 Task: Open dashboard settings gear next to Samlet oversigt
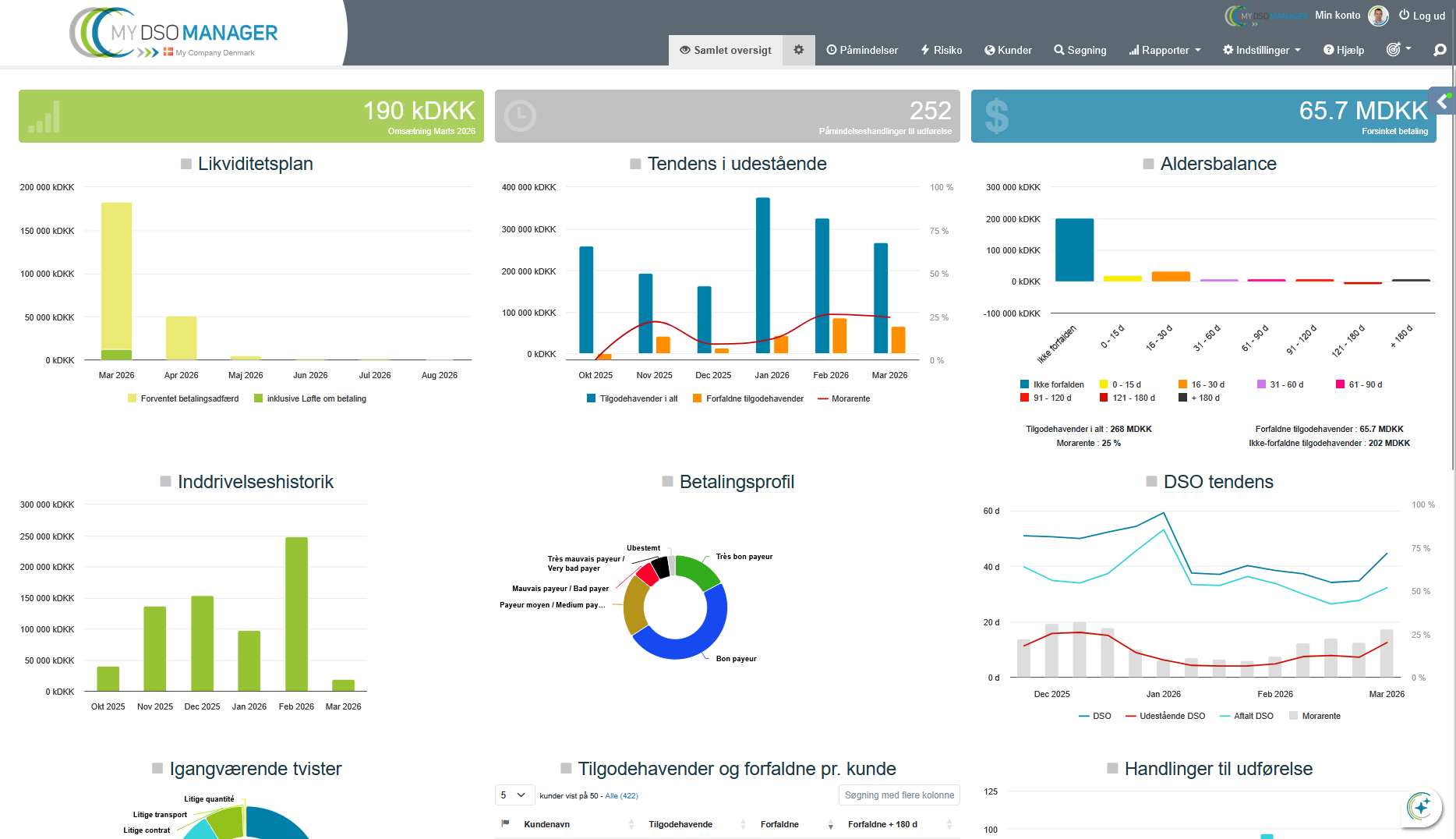(x=798, y=50)
